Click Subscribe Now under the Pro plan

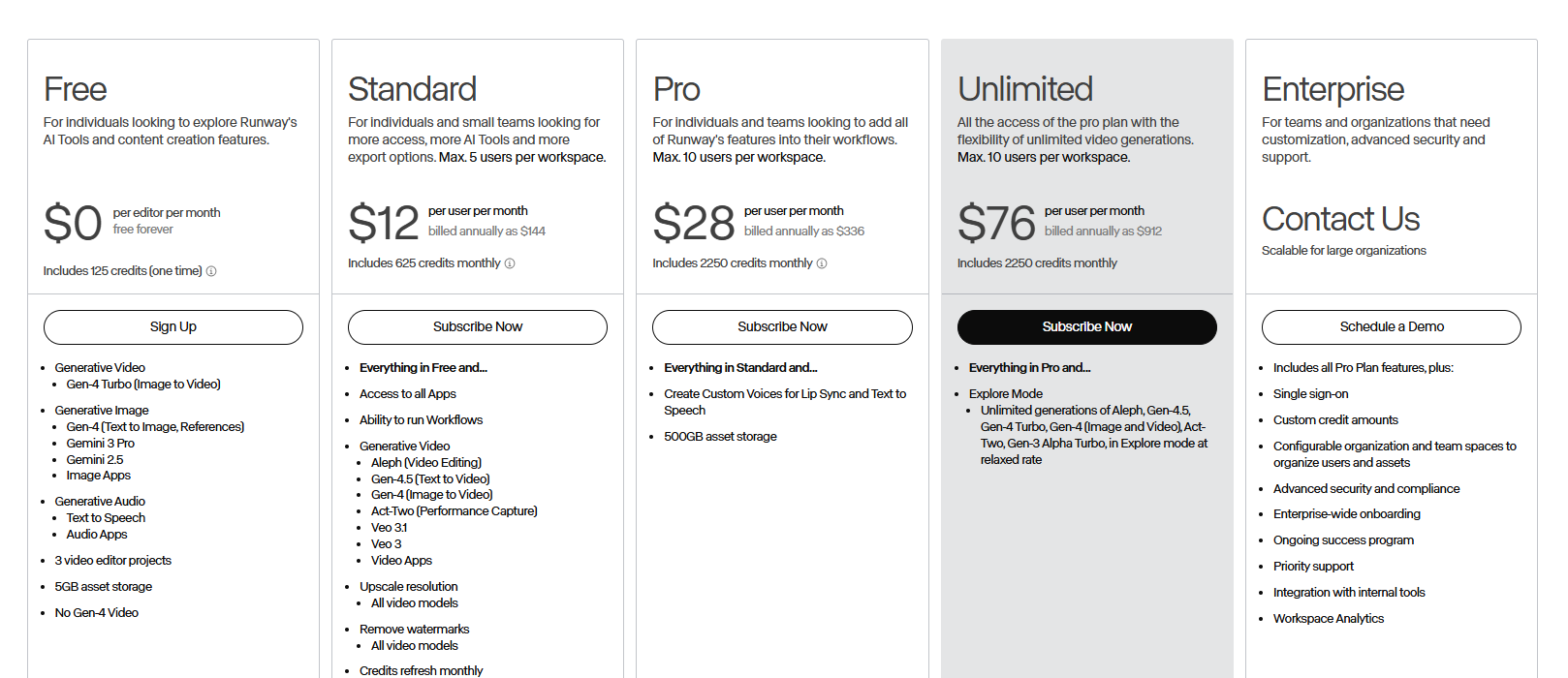[x=782, y=327]
